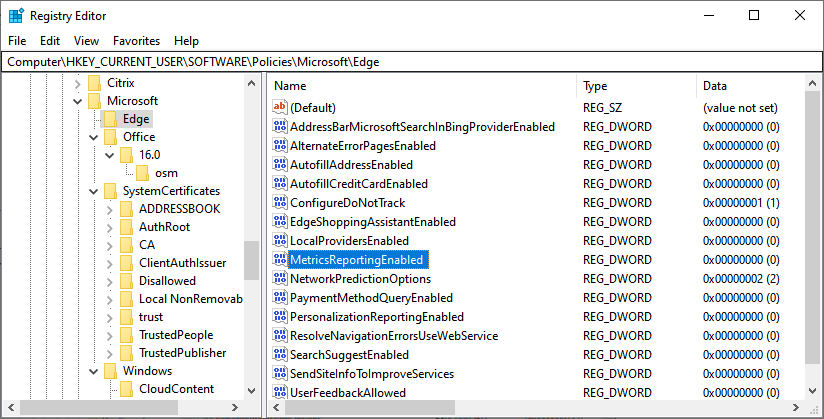Screen dimensions: 824x419
Task: Sort values by Name column header
Action: coord(420,86)
